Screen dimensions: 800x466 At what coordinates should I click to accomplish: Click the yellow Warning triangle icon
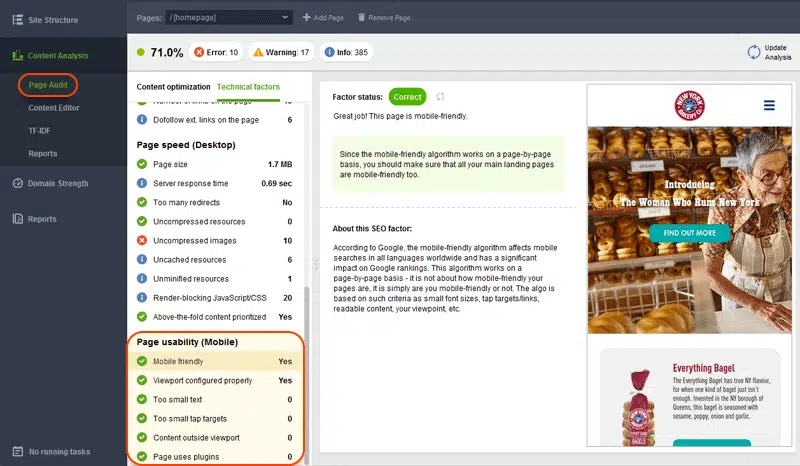point(258,52)
